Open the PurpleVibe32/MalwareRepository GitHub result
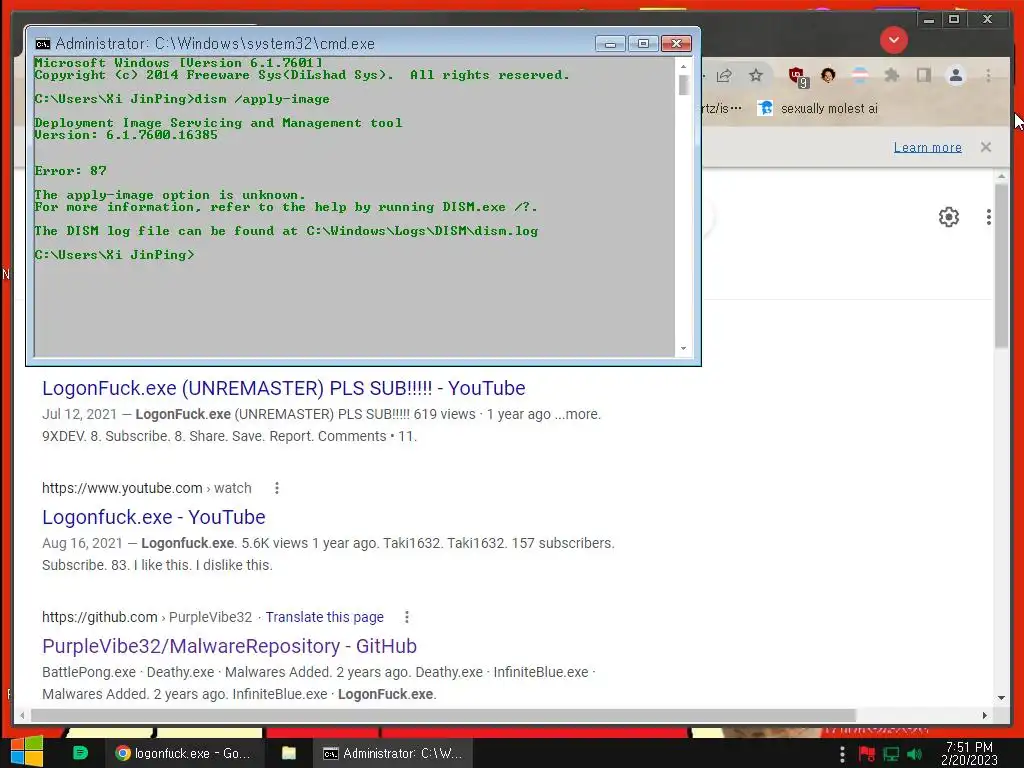This screenshot has height=768, width=1024. 229,646
